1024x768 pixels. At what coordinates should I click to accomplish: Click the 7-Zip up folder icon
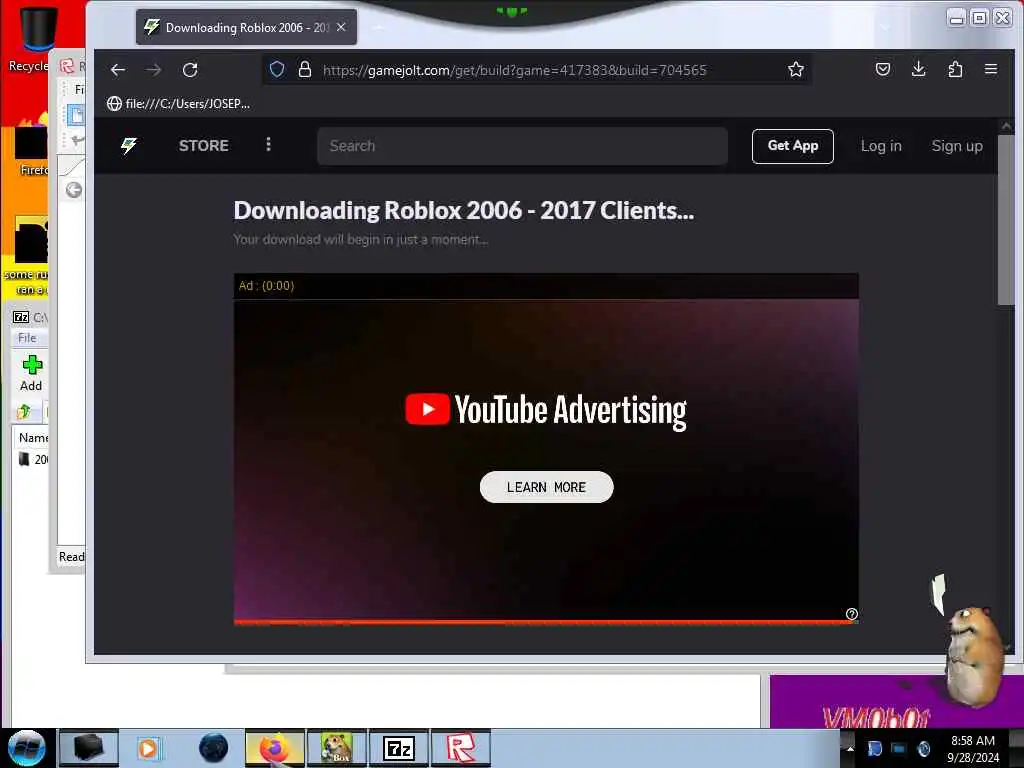click(24, 411)
